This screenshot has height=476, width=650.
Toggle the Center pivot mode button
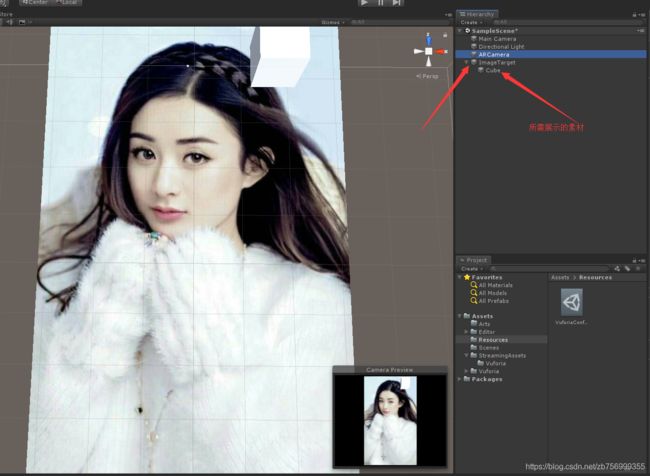[36, 2]
